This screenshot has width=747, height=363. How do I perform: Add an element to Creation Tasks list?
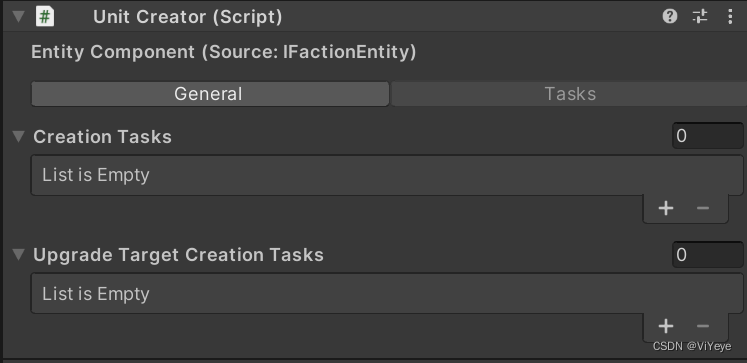pos(666,208)
